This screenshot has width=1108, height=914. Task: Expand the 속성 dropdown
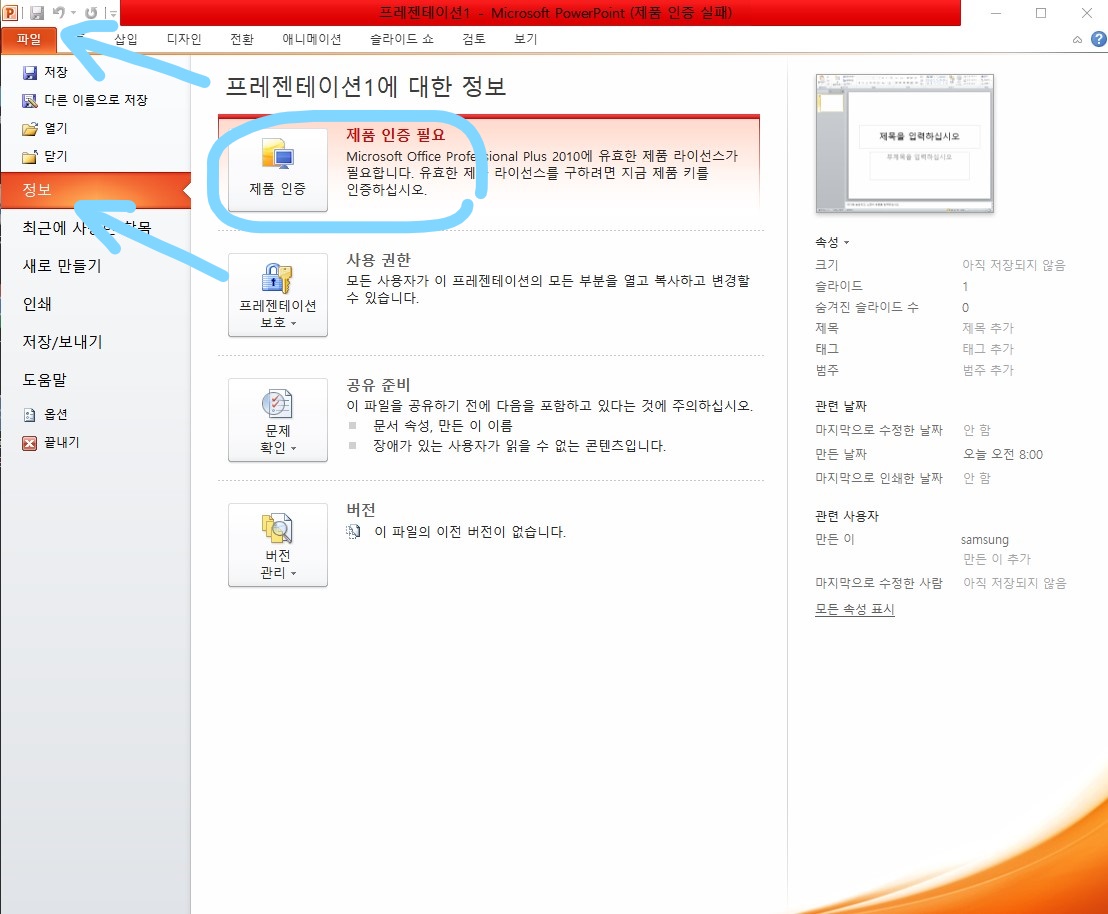(x=832, y=242)
